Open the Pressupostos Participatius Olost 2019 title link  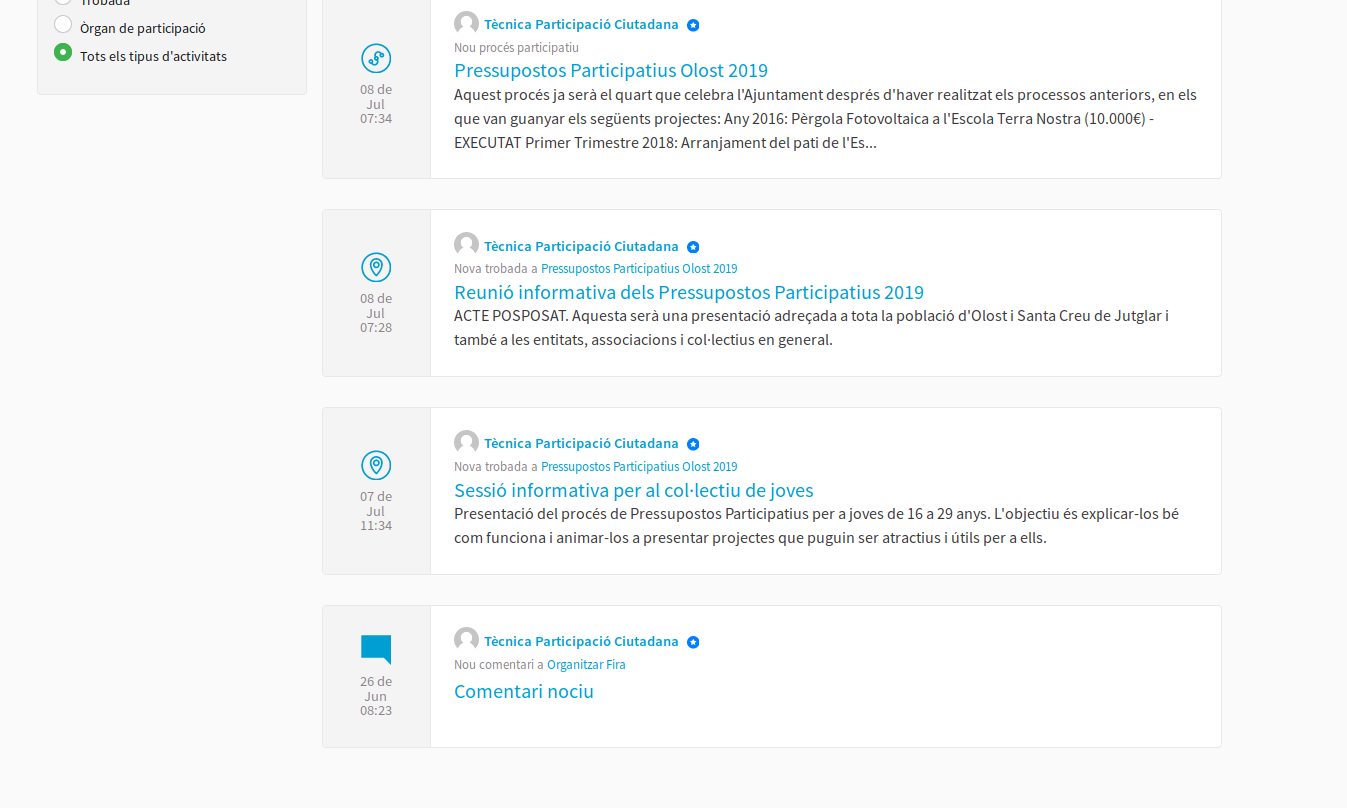coord(610,70)
